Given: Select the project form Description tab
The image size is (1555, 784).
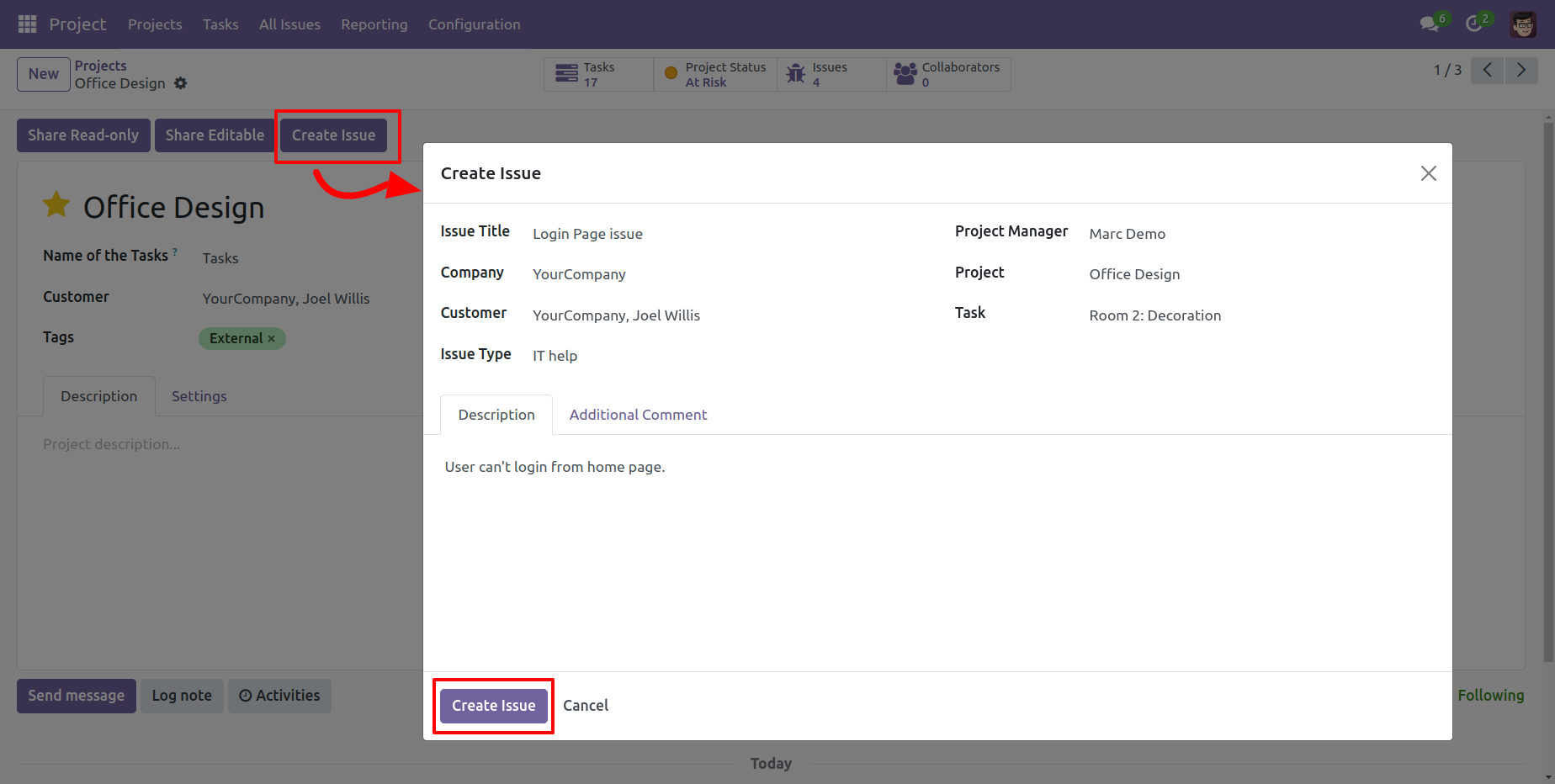Looking at the screenshot, I should click(99, 396).
